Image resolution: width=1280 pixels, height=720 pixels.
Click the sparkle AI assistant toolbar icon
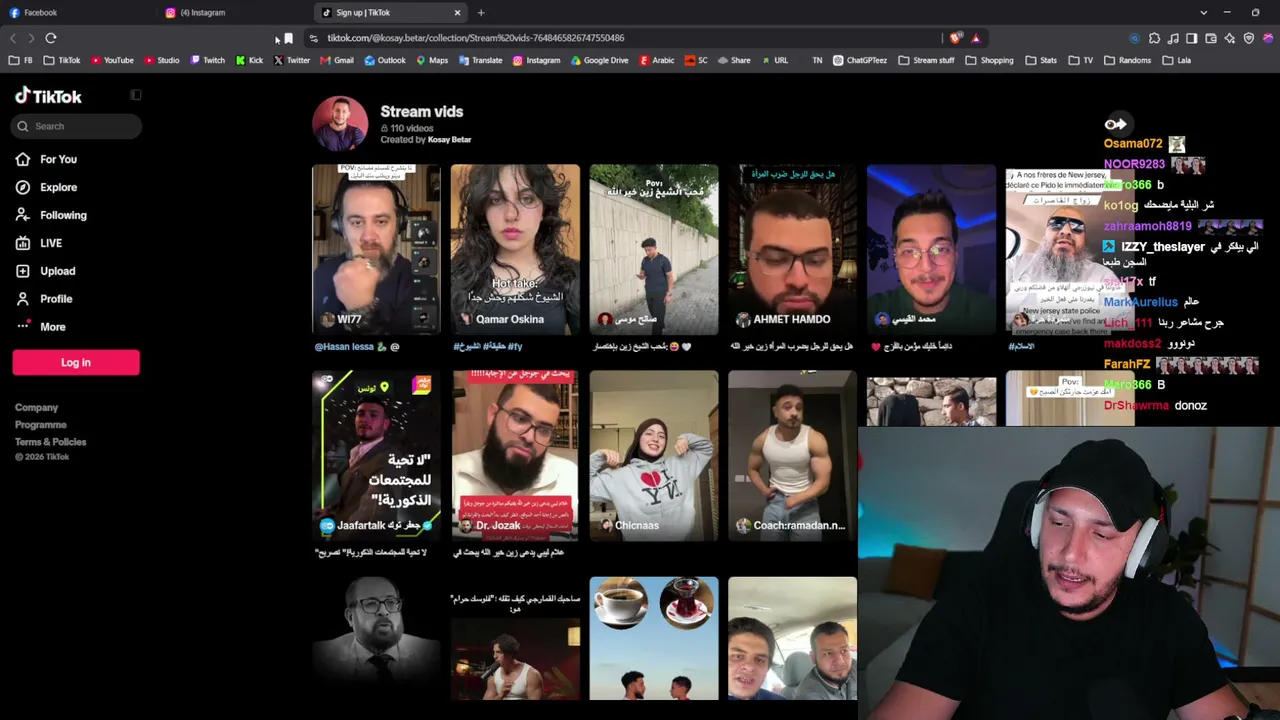click(x=1230, y=38)
